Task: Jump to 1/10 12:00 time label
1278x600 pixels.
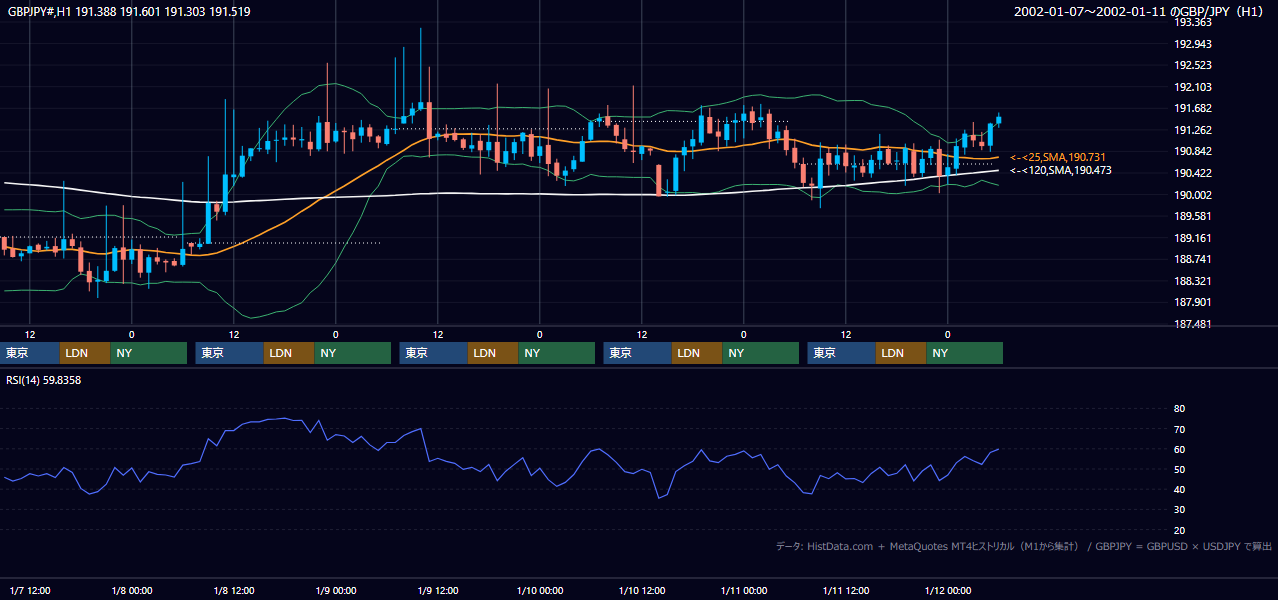Action: point(642,590)
